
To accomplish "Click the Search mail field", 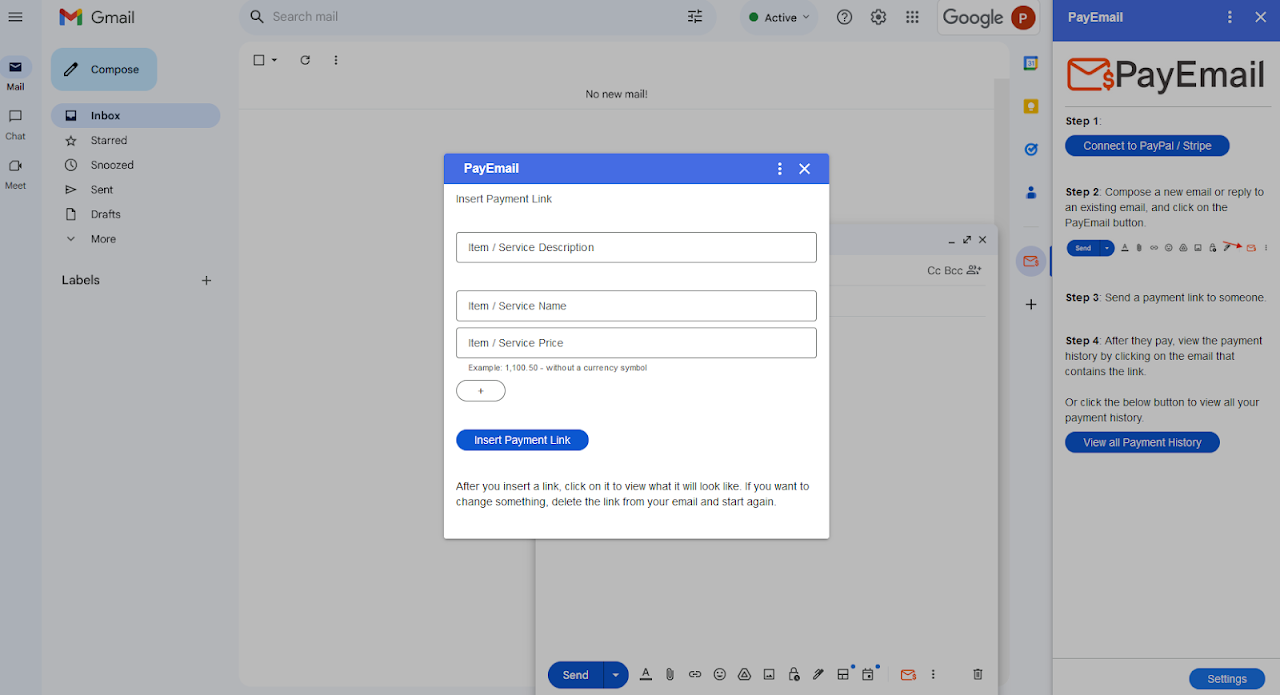I will coord(475,17).
